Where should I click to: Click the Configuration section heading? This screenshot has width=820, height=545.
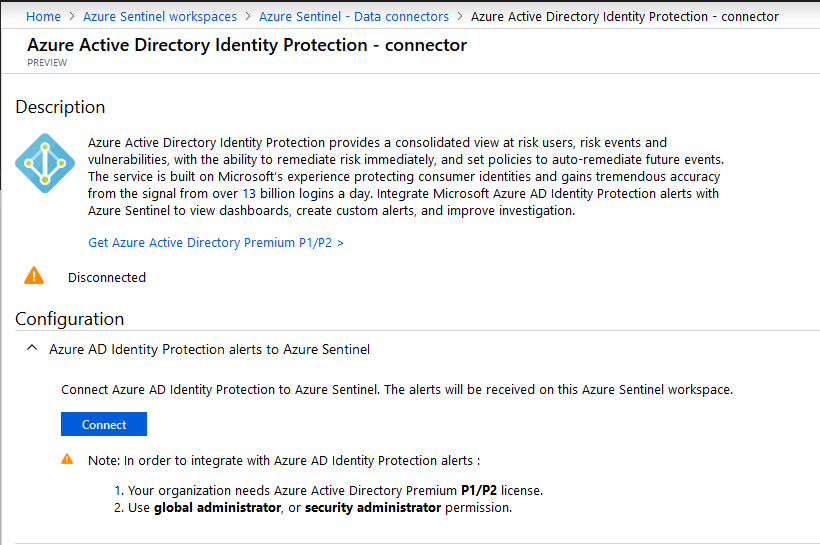tap(70, 319)
